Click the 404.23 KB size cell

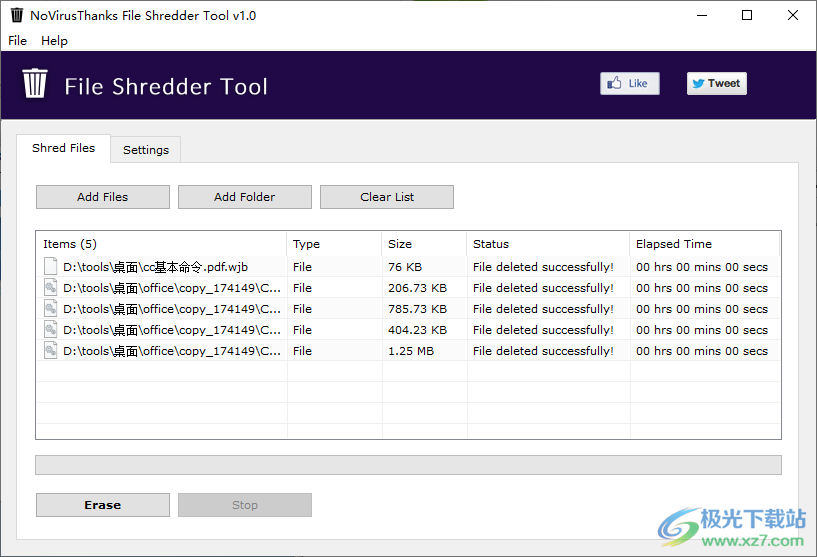click(x=417, y=330)
